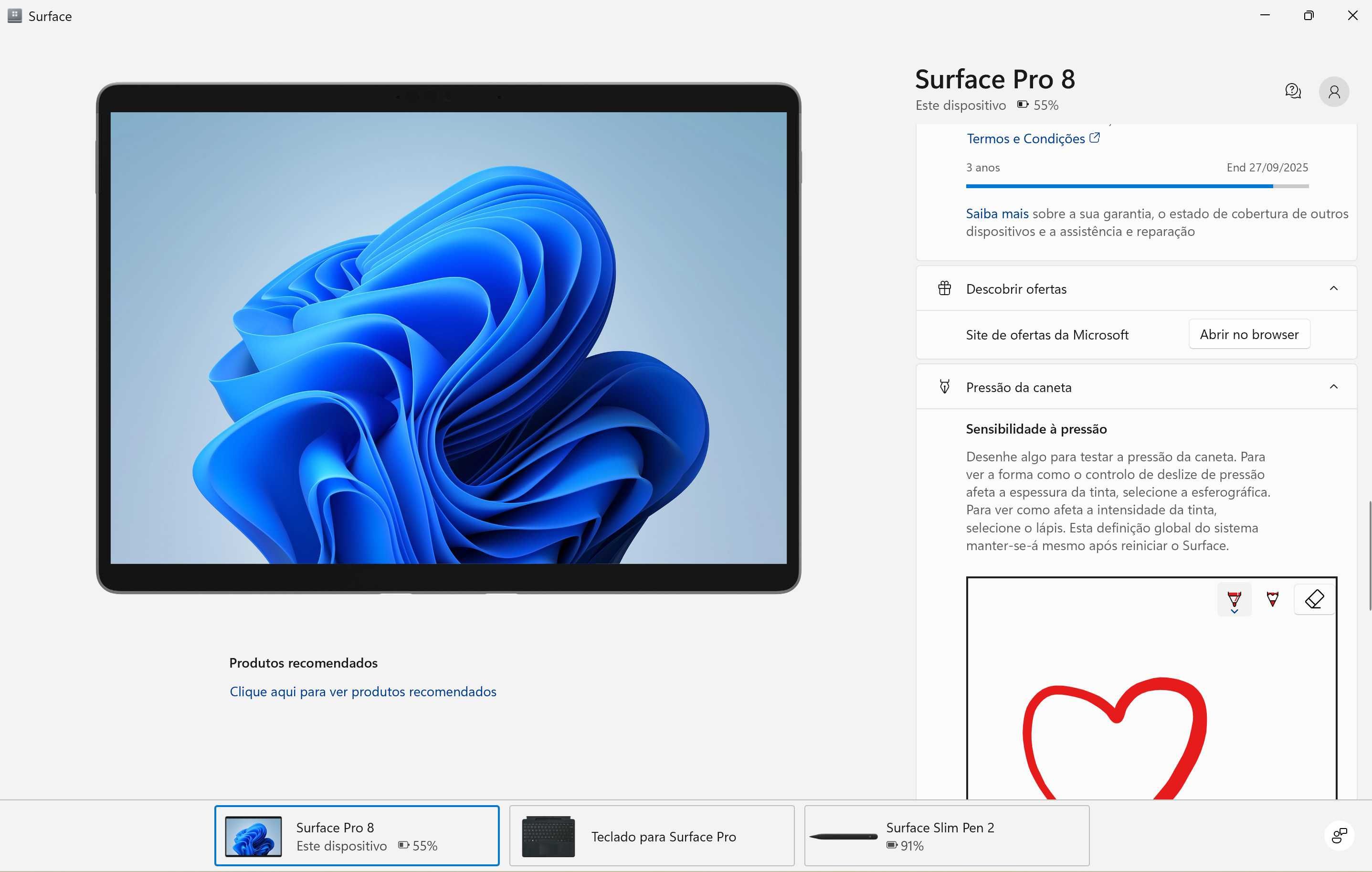Click the Surface Slim Pen 2 battery icon
Image resolution: width=1372 pixels, height=872 pixels.
pyautogui.click(x=892, y=845)
